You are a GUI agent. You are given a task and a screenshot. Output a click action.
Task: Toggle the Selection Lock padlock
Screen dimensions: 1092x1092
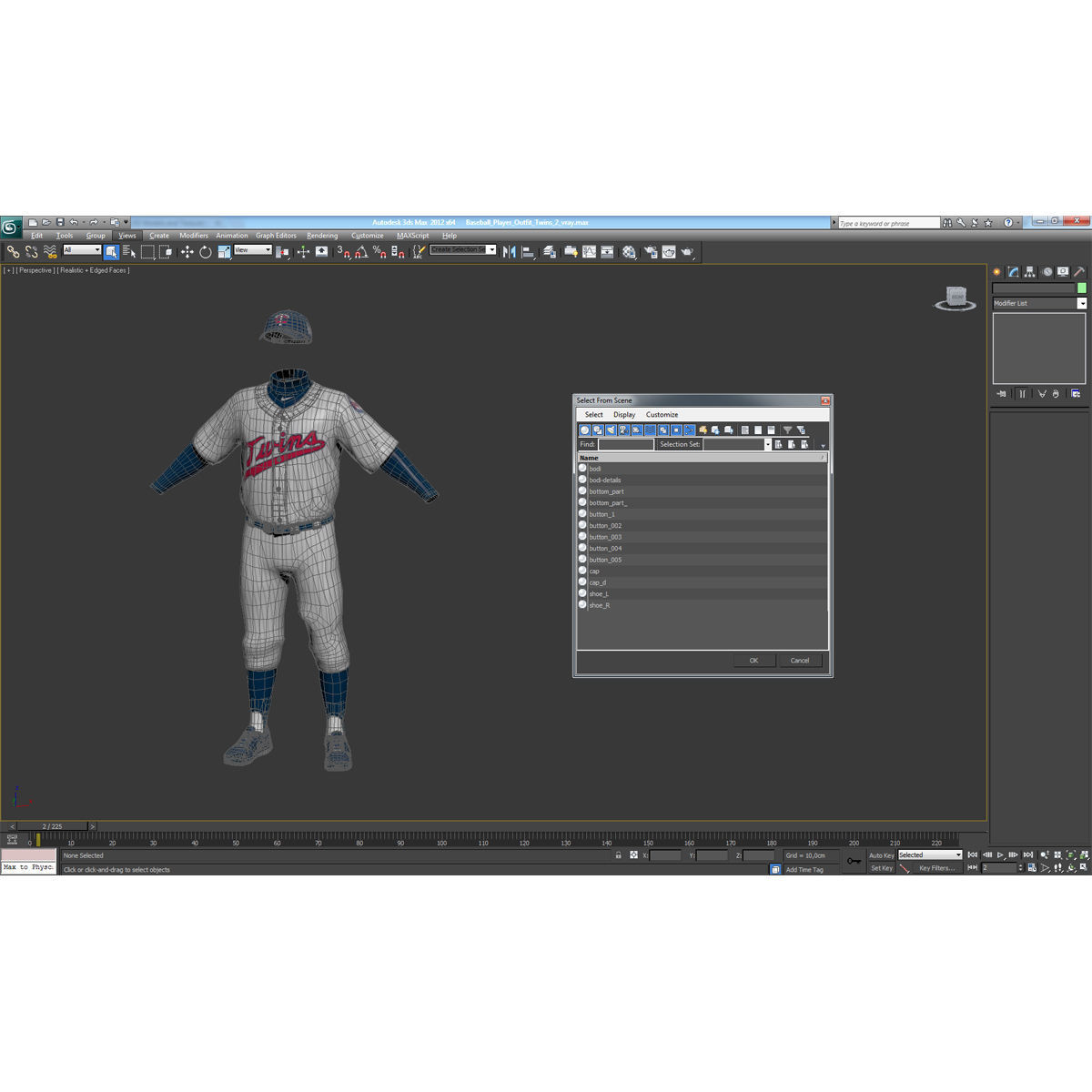pyautogui.click(x=619, y=855)
